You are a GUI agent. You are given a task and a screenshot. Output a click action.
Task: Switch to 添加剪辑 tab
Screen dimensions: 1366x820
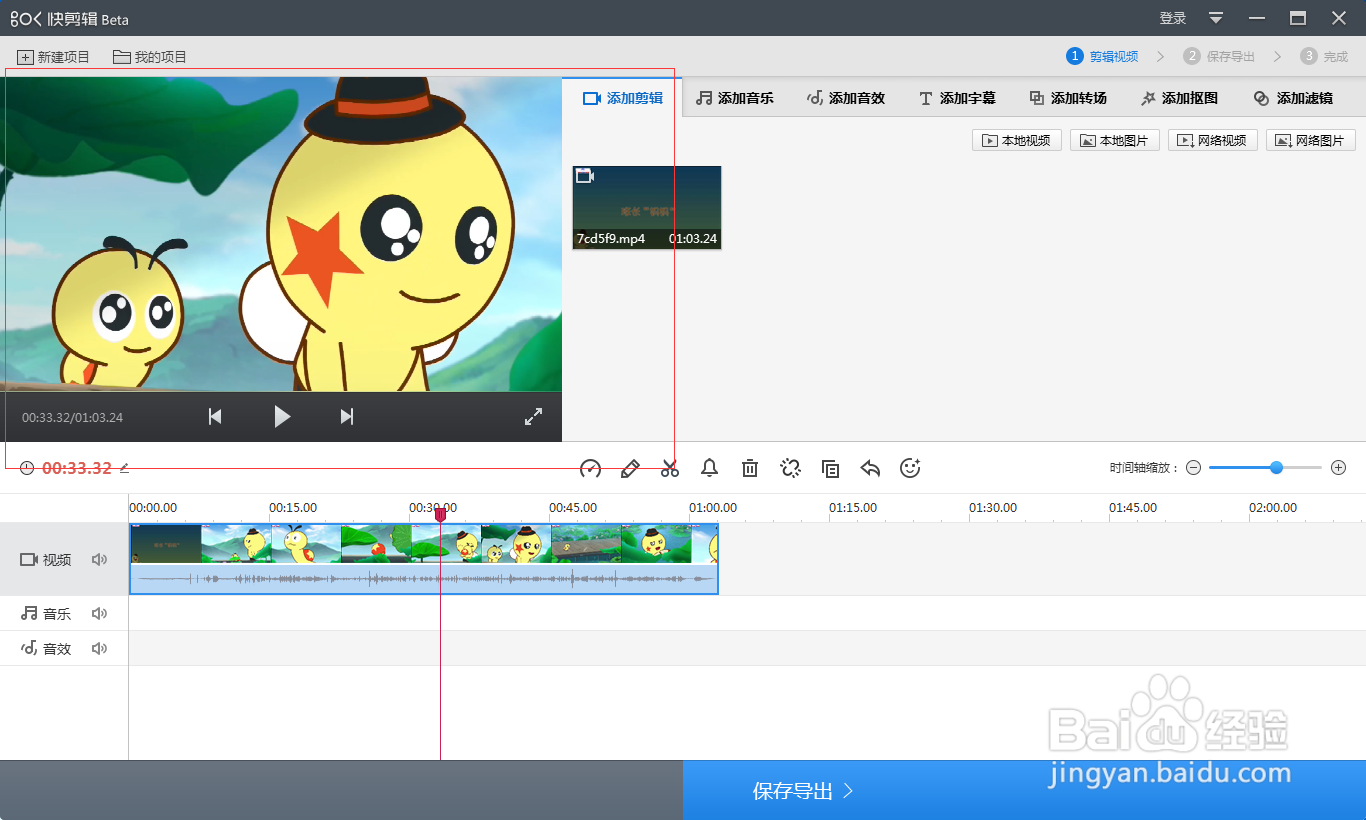coord(623,98)
